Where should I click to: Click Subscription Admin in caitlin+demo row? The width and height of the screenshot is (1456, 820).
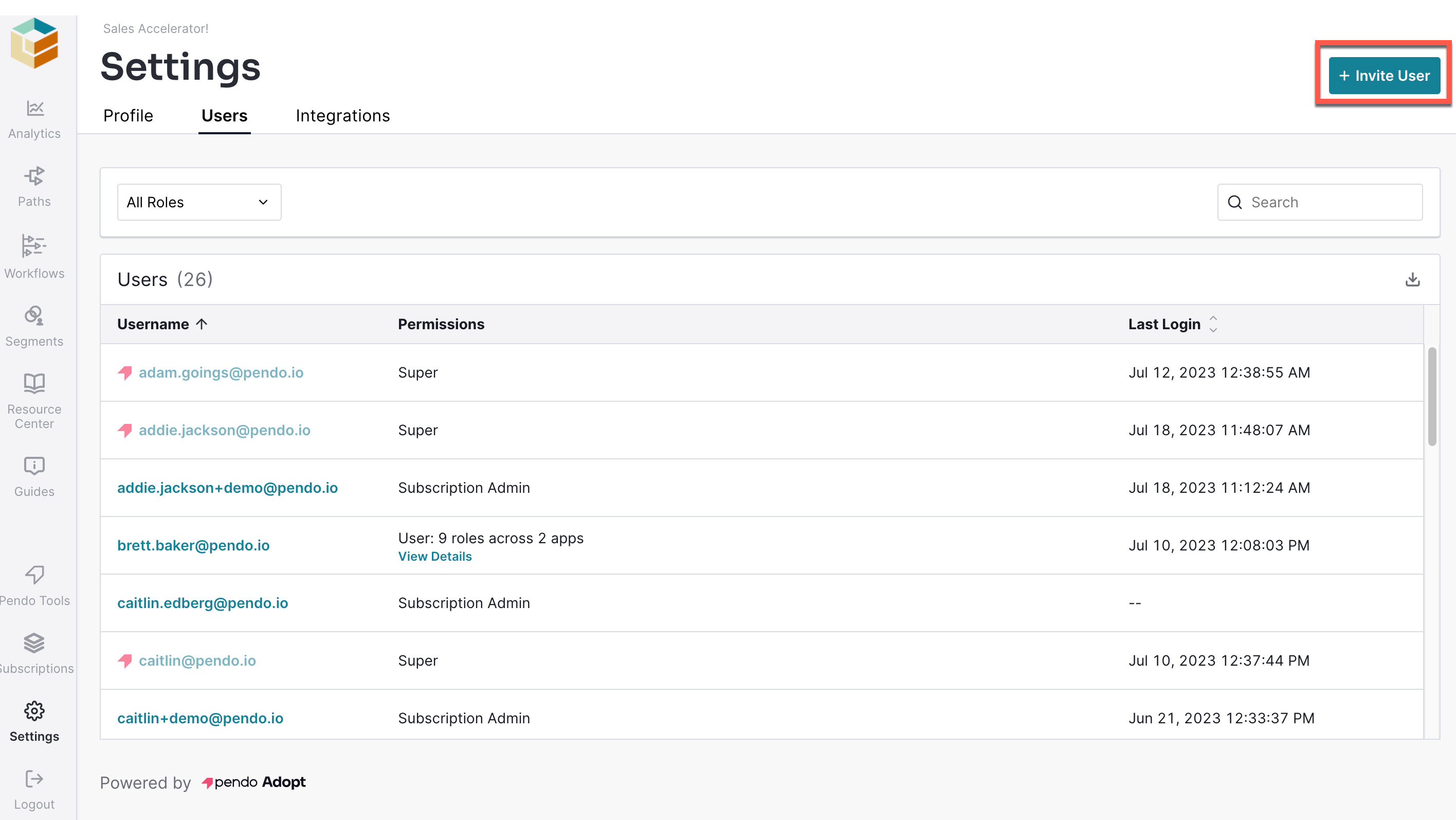(x=464, y=718)
